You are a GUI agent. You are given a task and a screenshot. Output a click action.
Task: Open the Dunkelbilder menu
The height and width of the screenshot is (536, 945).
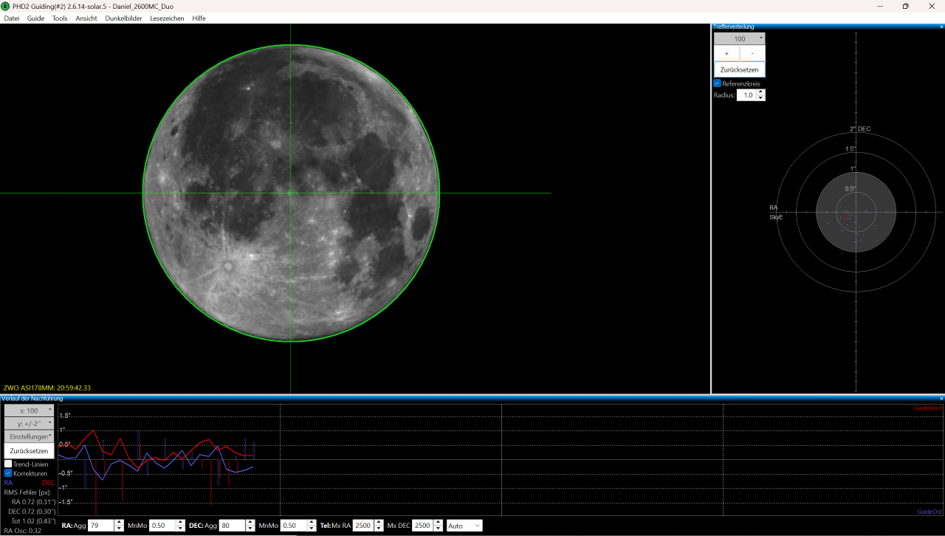(124, 18)
